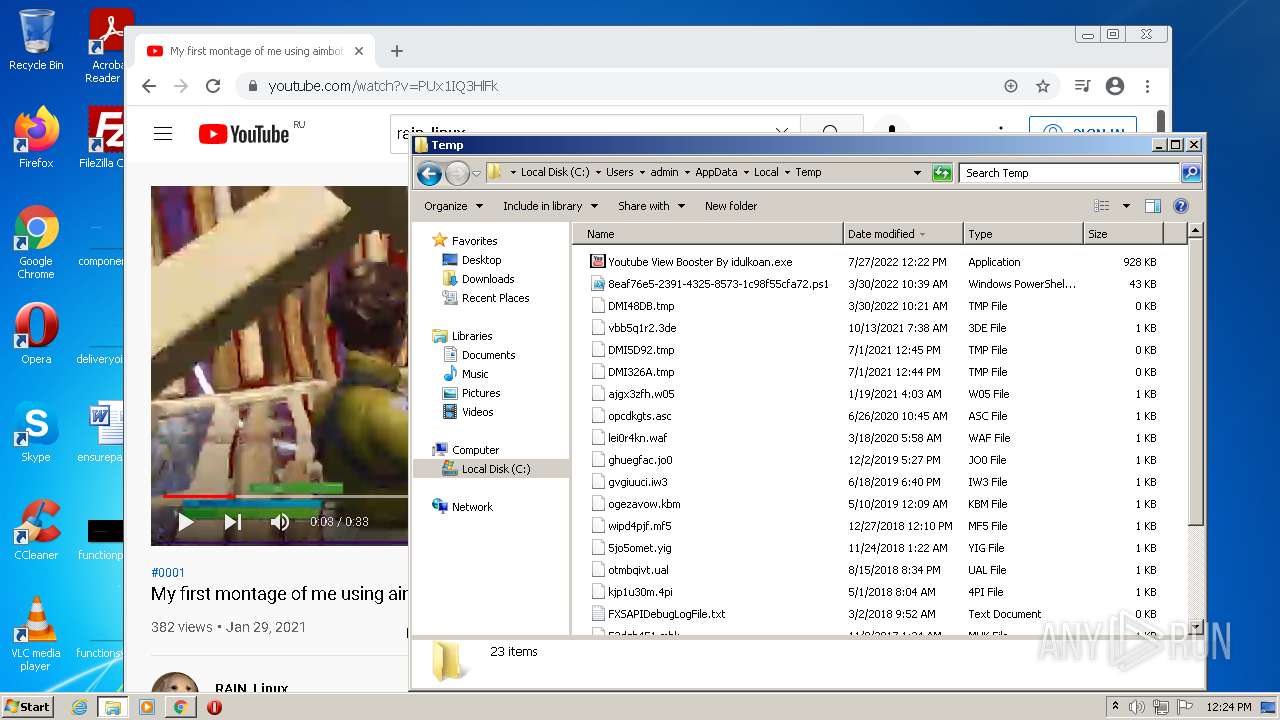1280x720 pixels.
Task: Open Internet Explorer in taskbar
Action: click(x=79, y=707)
